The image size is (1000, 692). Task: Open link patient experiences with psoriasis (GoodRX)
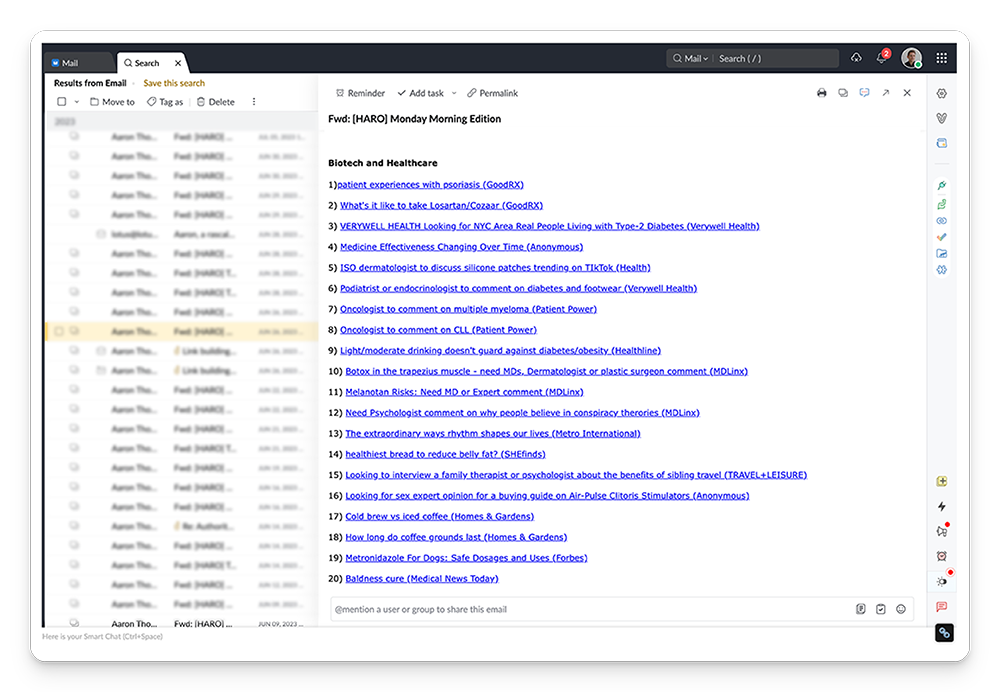pos(430,184)
